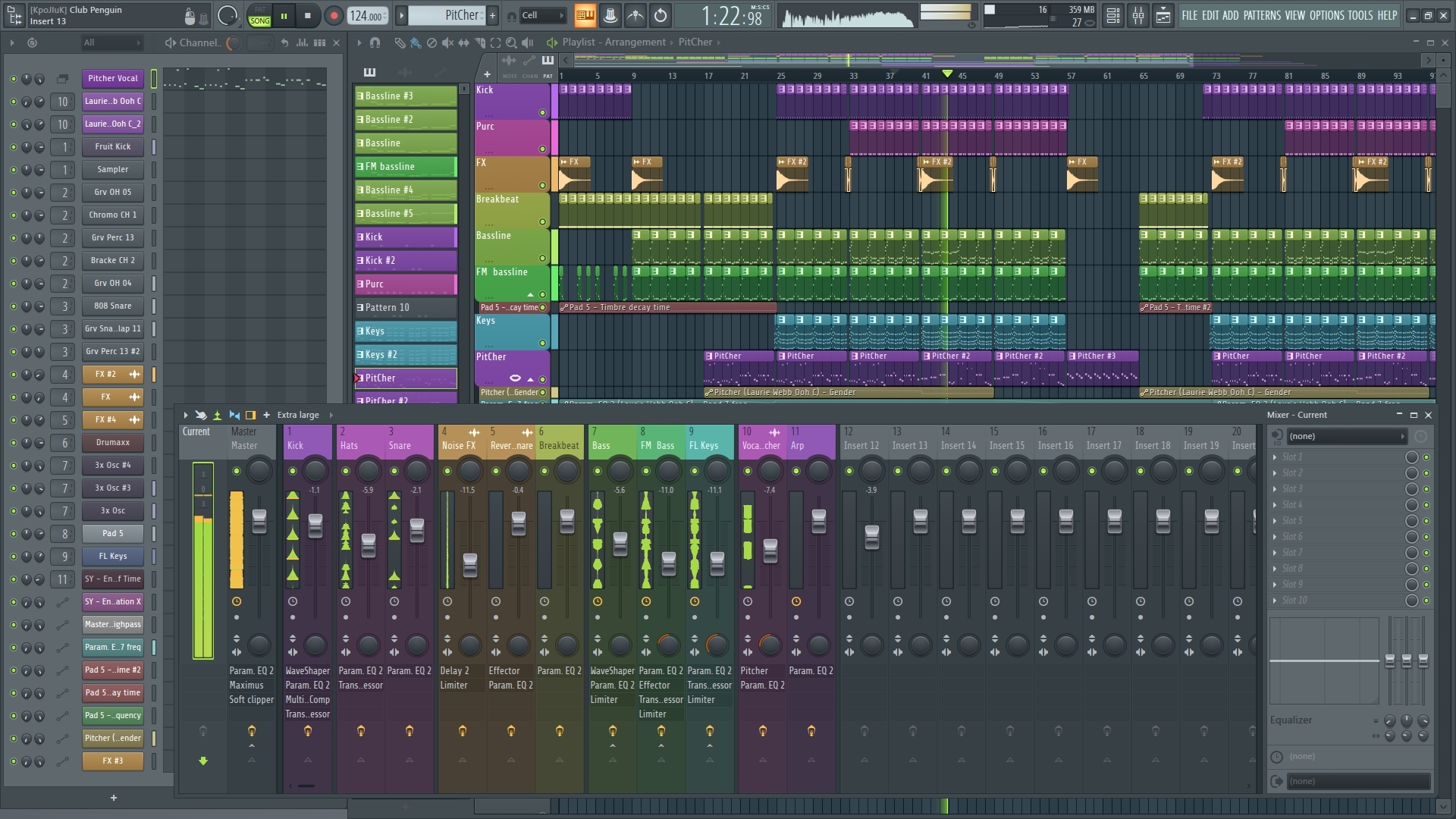
Task: Open the All channel filter dropdown
Action: [112, 42]
